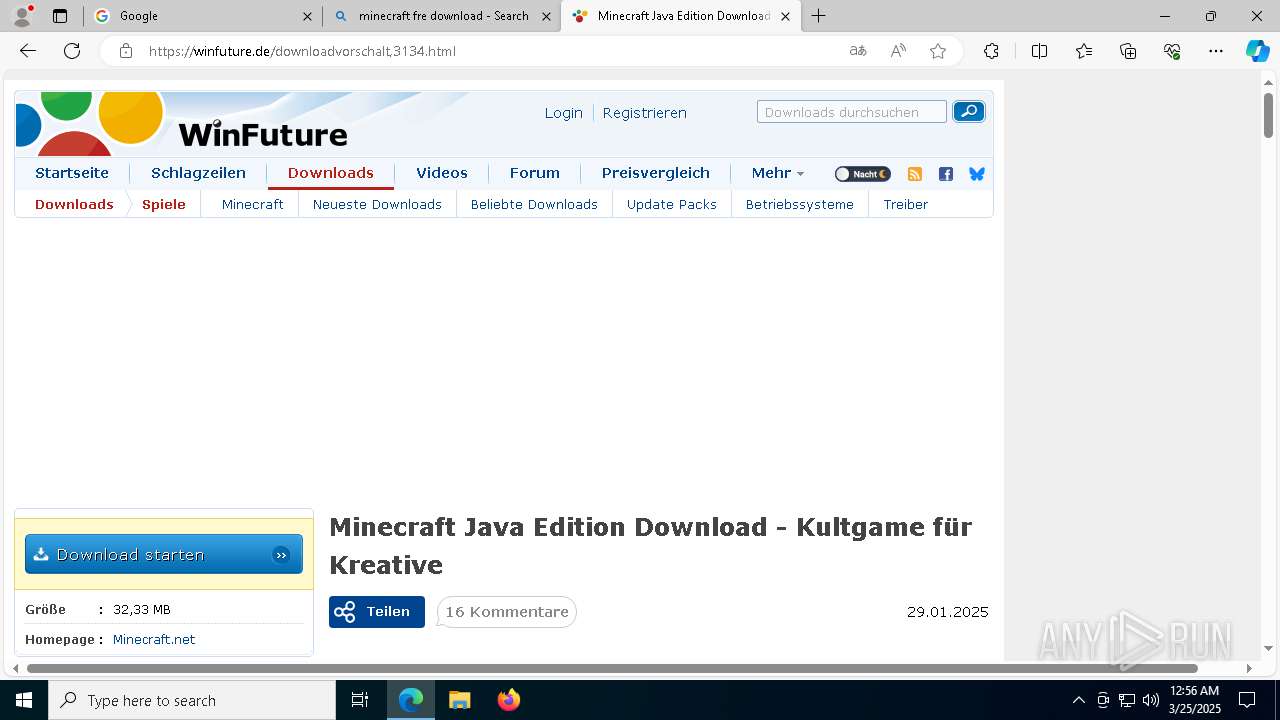Click the Registrieren link

[644, 113]
